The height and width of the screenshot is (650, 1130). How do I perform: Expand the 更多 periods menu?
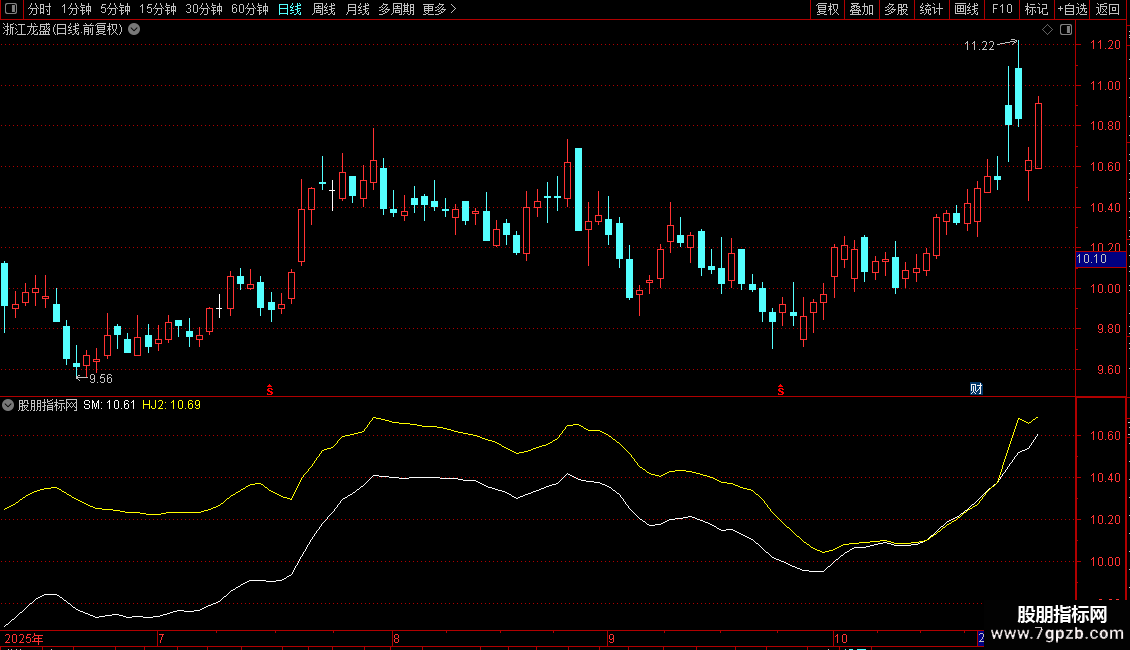click(x=439, y=9)
